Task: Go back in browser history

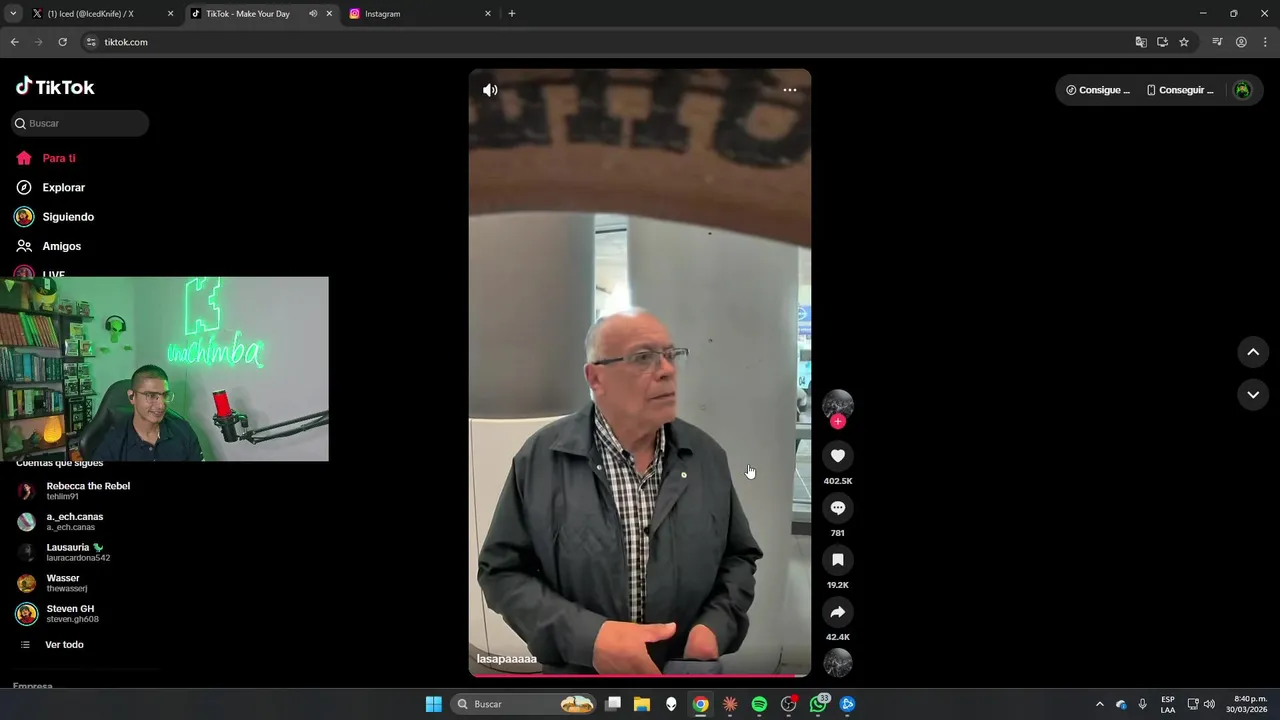Action: (14, 42)
